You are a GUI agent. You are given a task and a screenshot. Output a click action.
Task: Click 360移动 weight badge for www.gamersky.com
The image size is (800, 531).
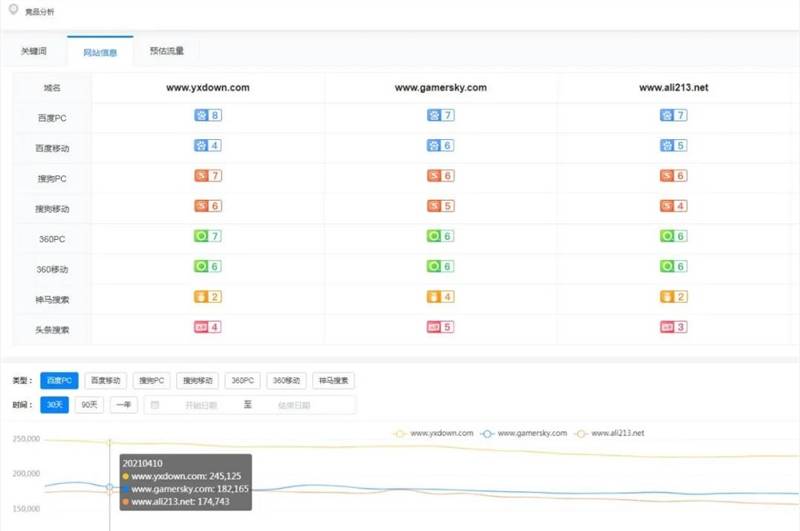pos(441,266)
